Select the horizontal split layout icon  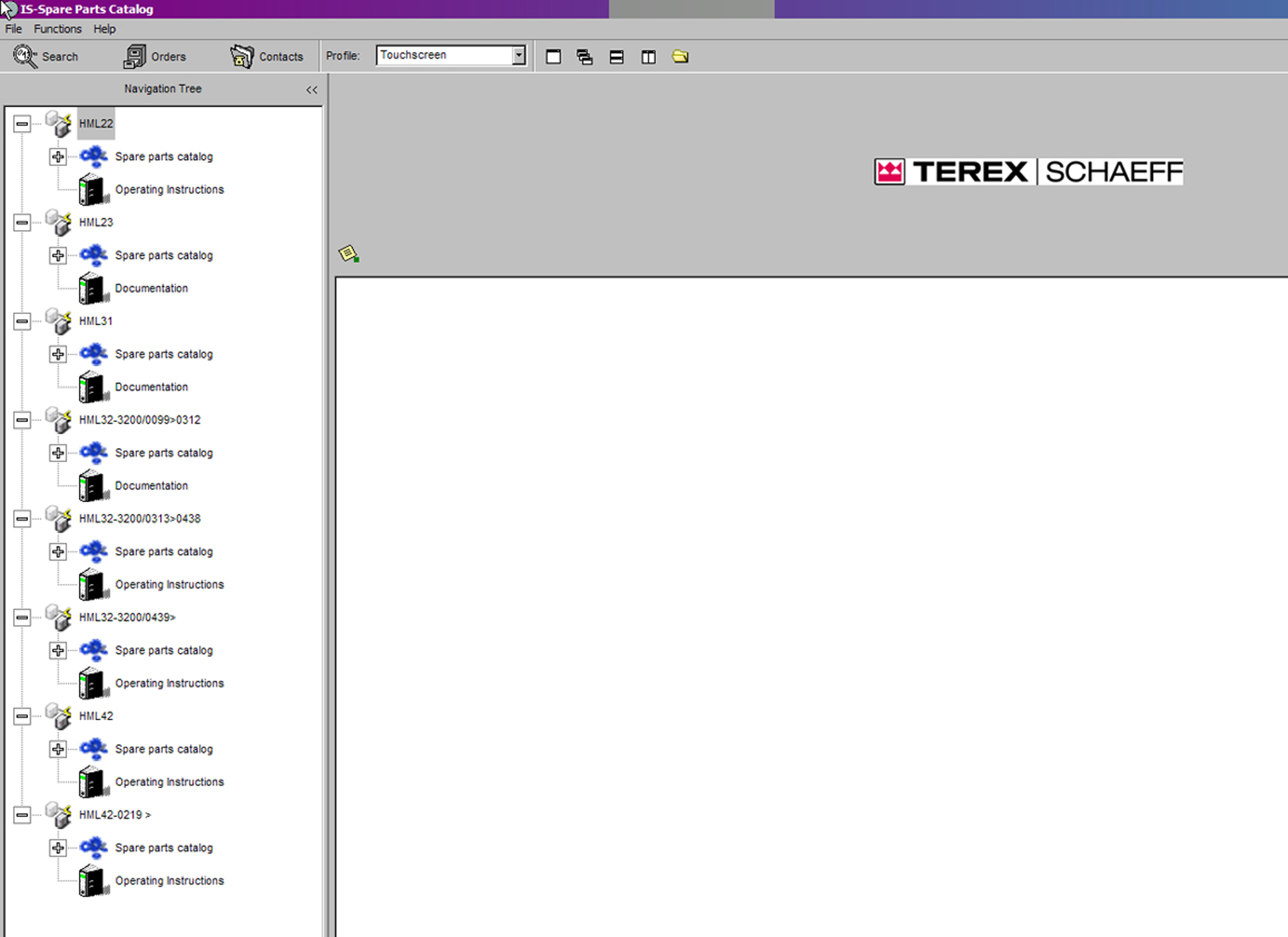(616, 57)
